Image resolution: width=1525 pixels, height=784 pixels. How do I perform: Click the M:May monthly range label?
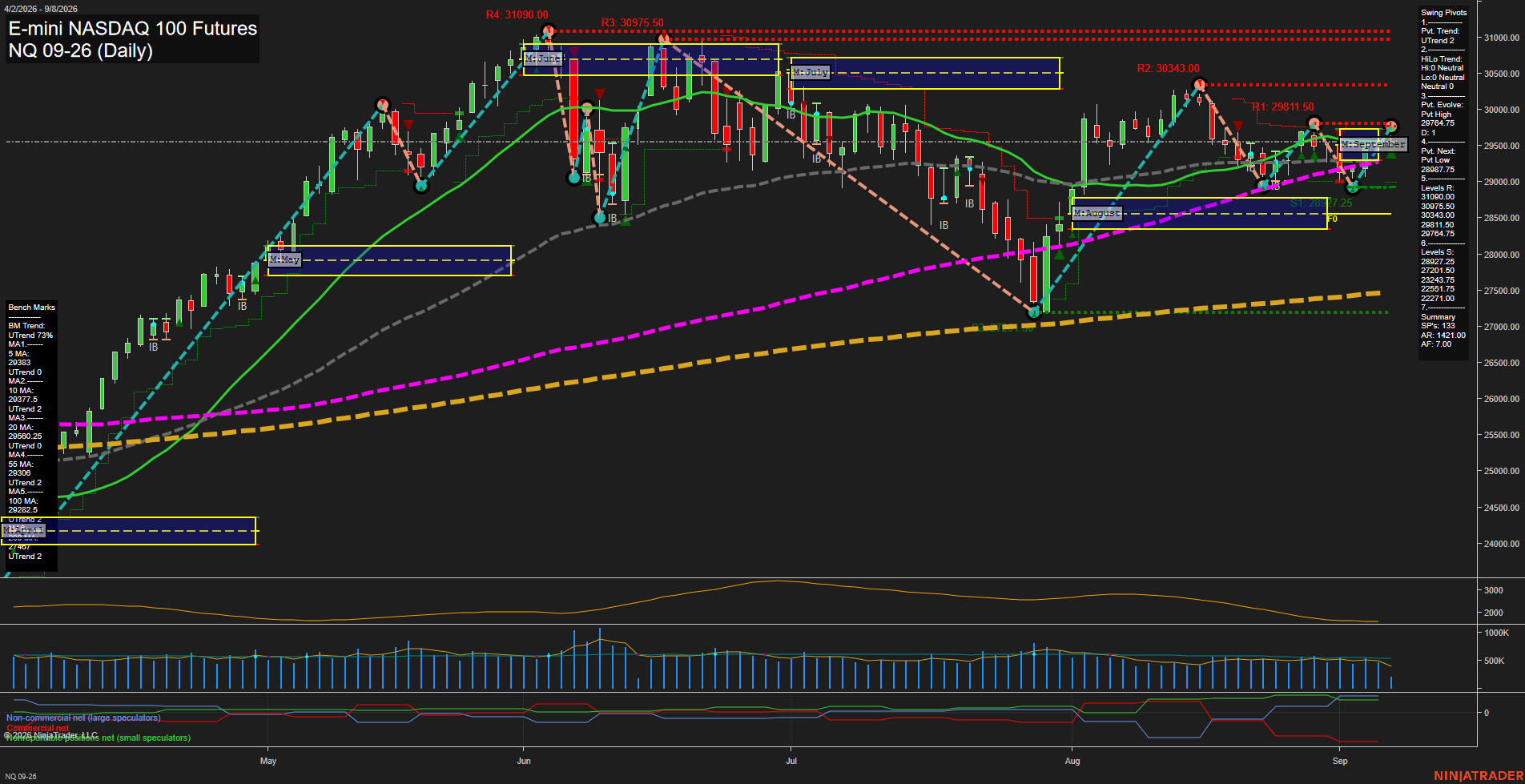coord(284,259)
